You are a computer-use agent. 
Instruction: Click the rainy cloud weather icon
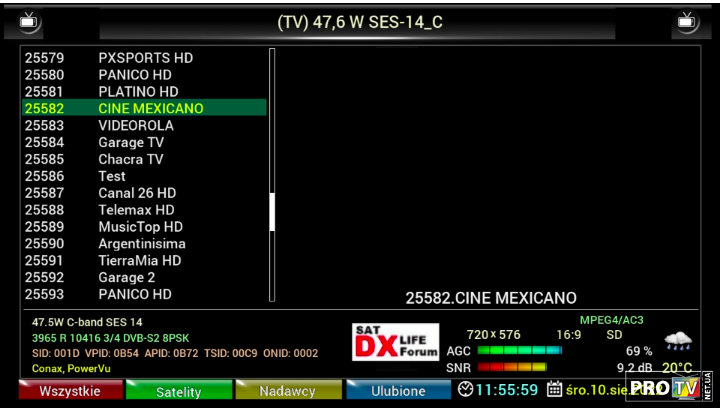[678, 341]
